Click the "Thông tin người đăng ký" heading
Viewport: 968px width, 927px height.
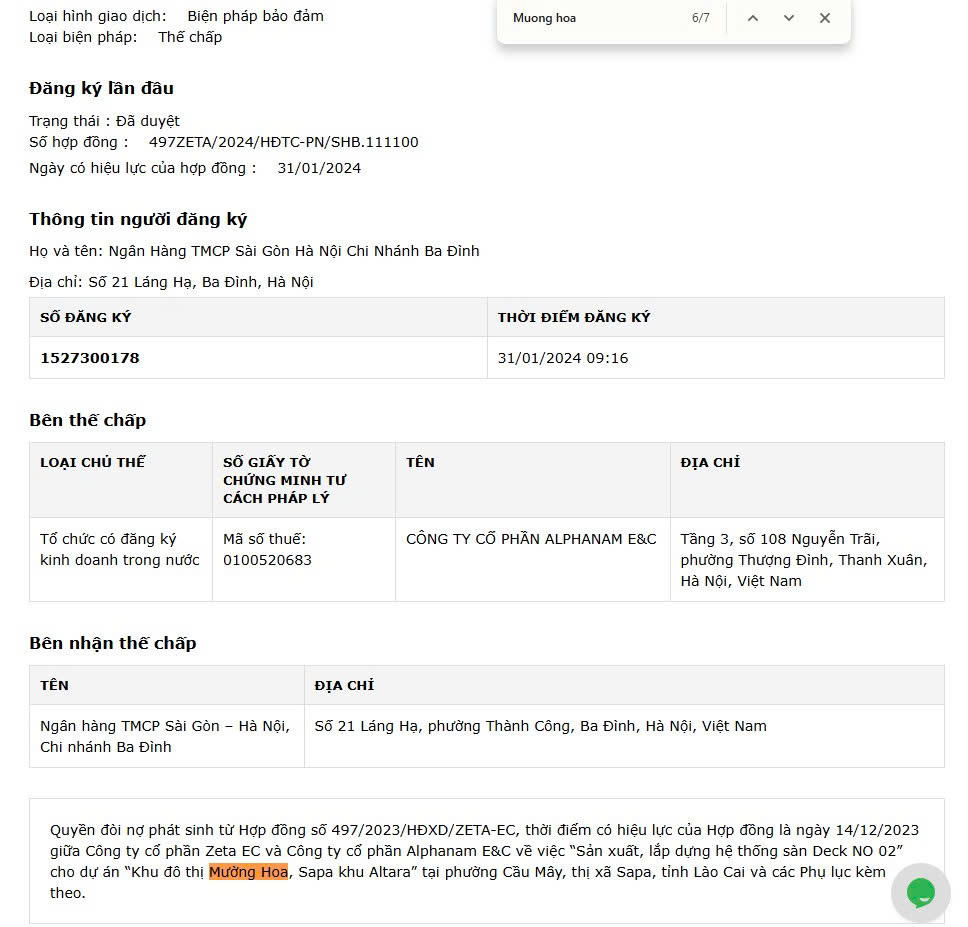point(138,219)
